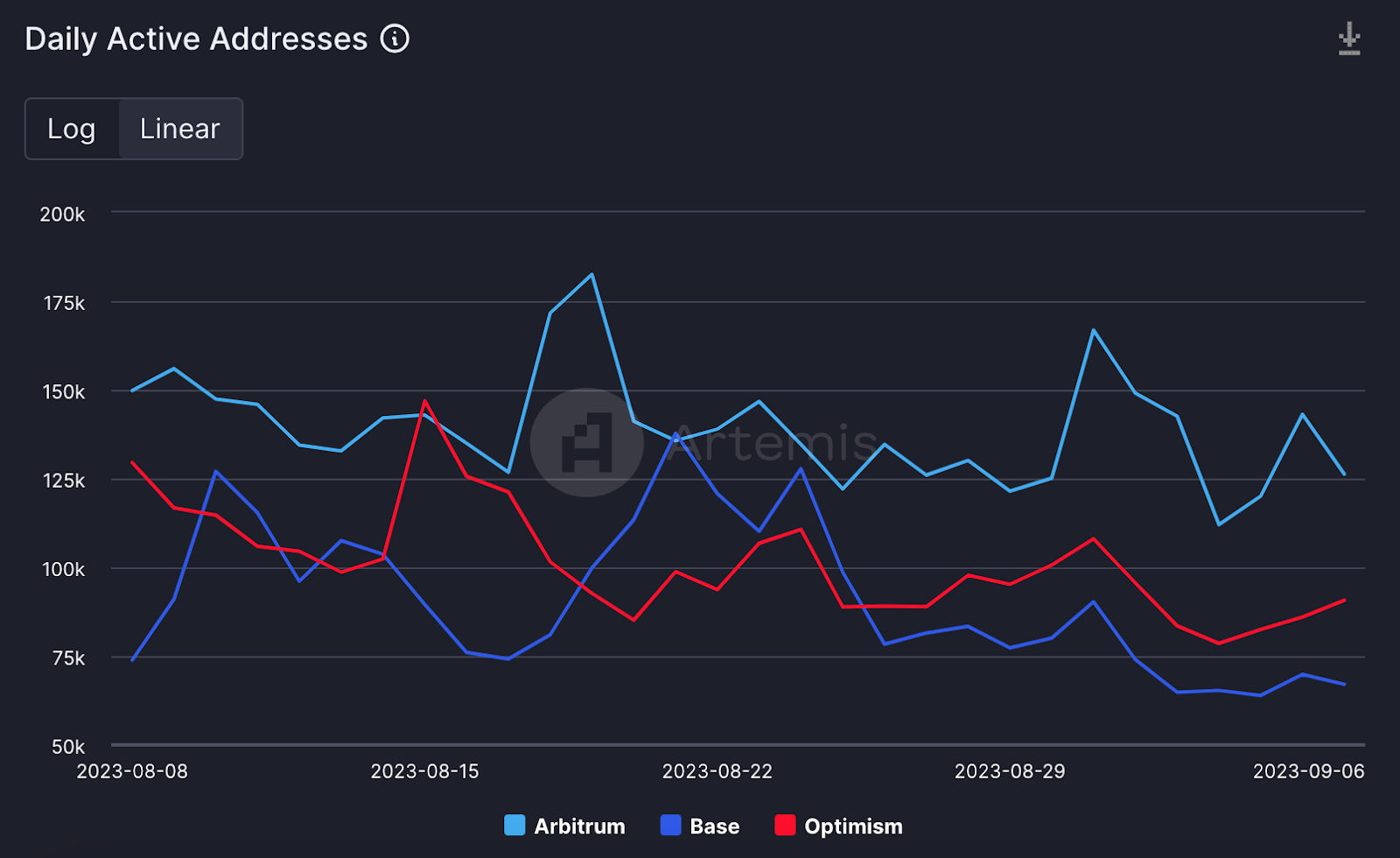This screenshot has height=858, width=1400.
Task: Toggle the Optimism series legend label
Action: point(853,826)
